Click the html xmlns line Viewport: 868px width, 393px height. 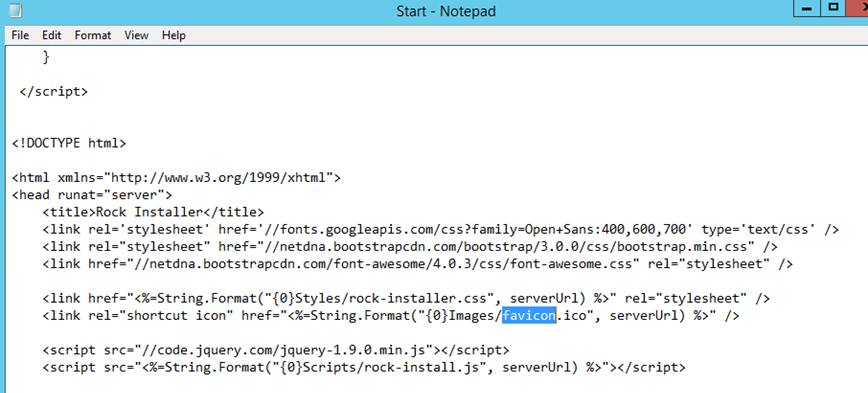(x=176, y=178)
